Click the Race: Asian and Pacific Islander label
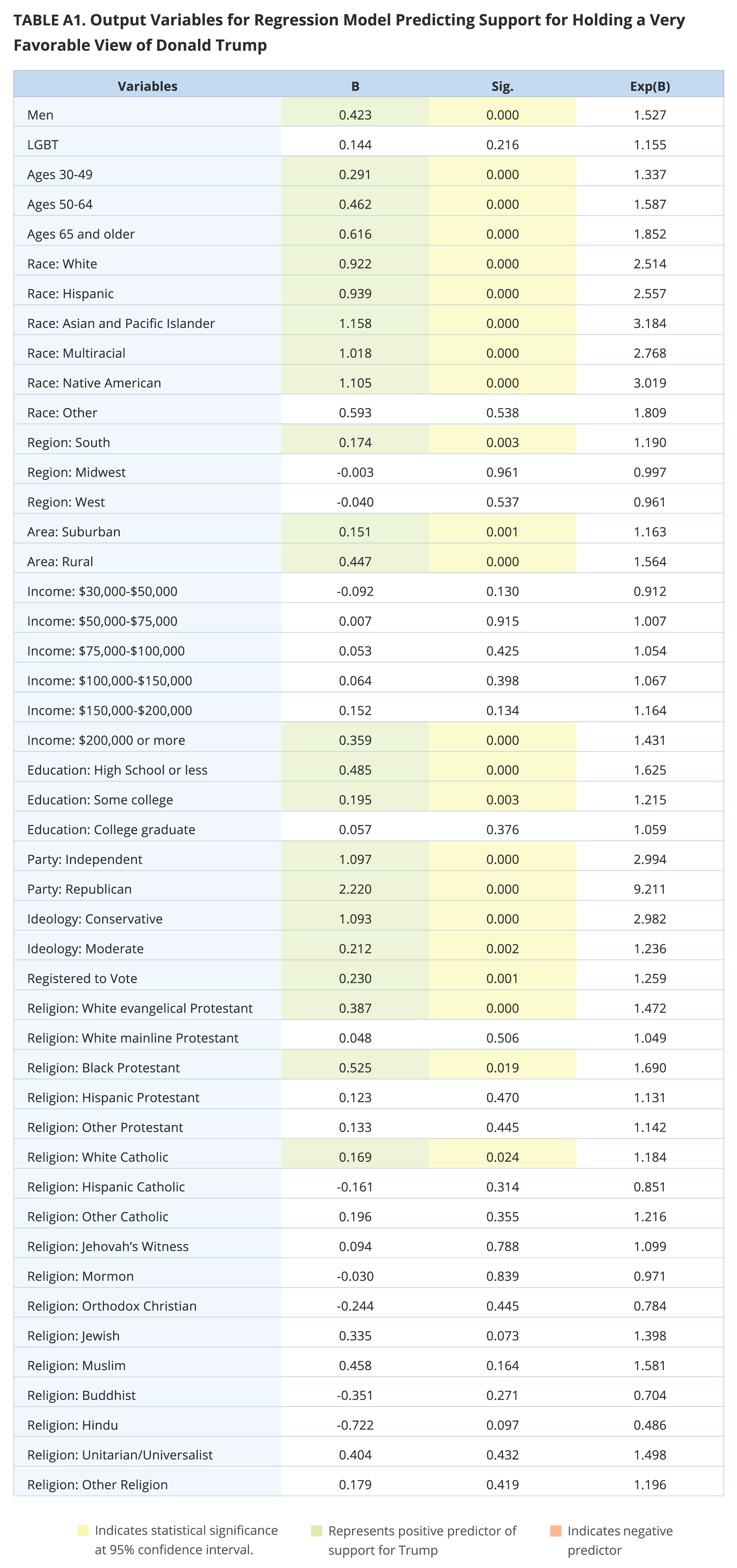The width and height of the screenshot is (737, 1568). (120, 323)
